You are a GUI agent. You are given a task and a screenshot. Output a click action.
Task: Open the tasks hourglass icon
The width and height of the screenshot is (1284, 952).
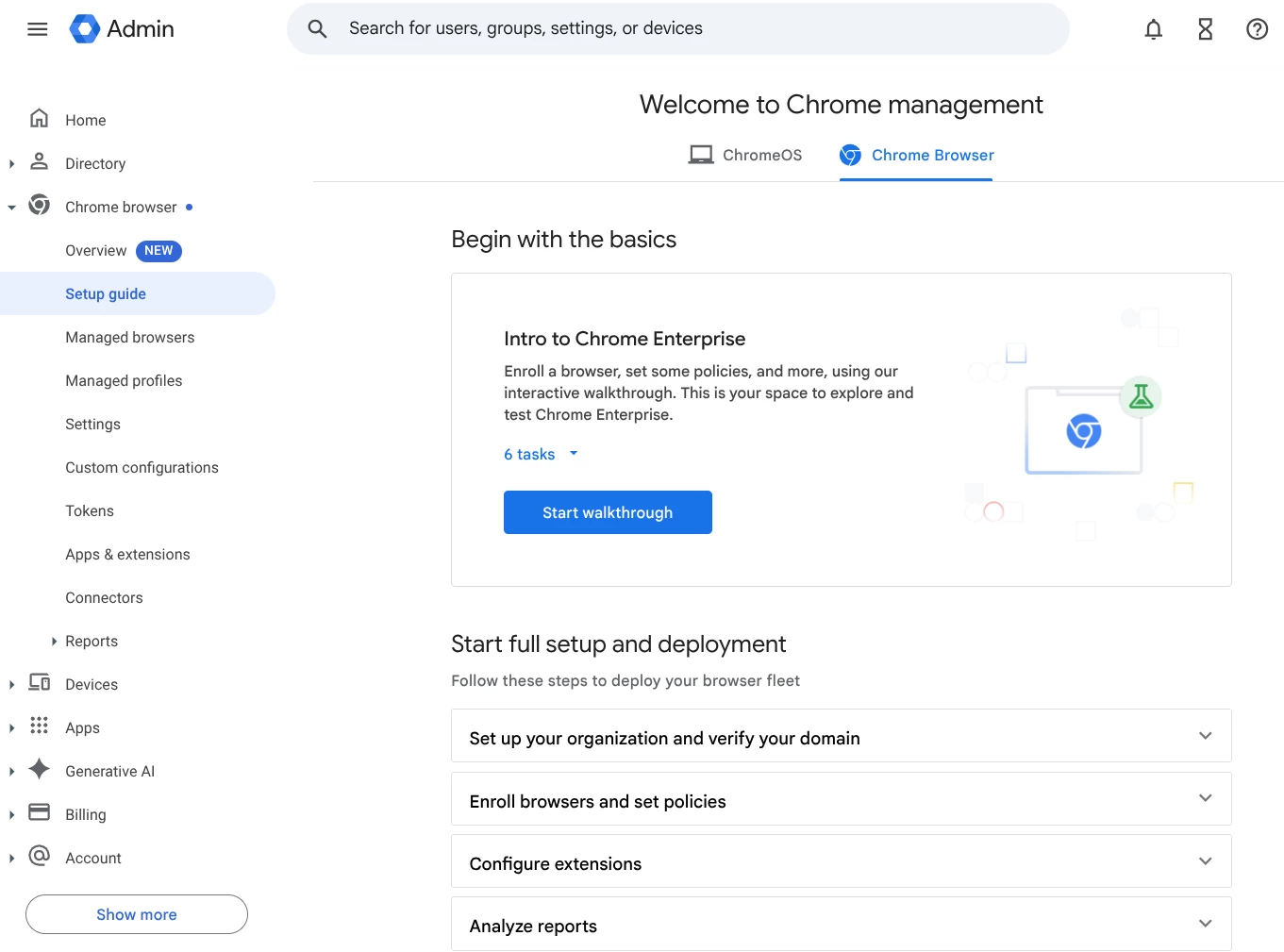pos(1205,29)
